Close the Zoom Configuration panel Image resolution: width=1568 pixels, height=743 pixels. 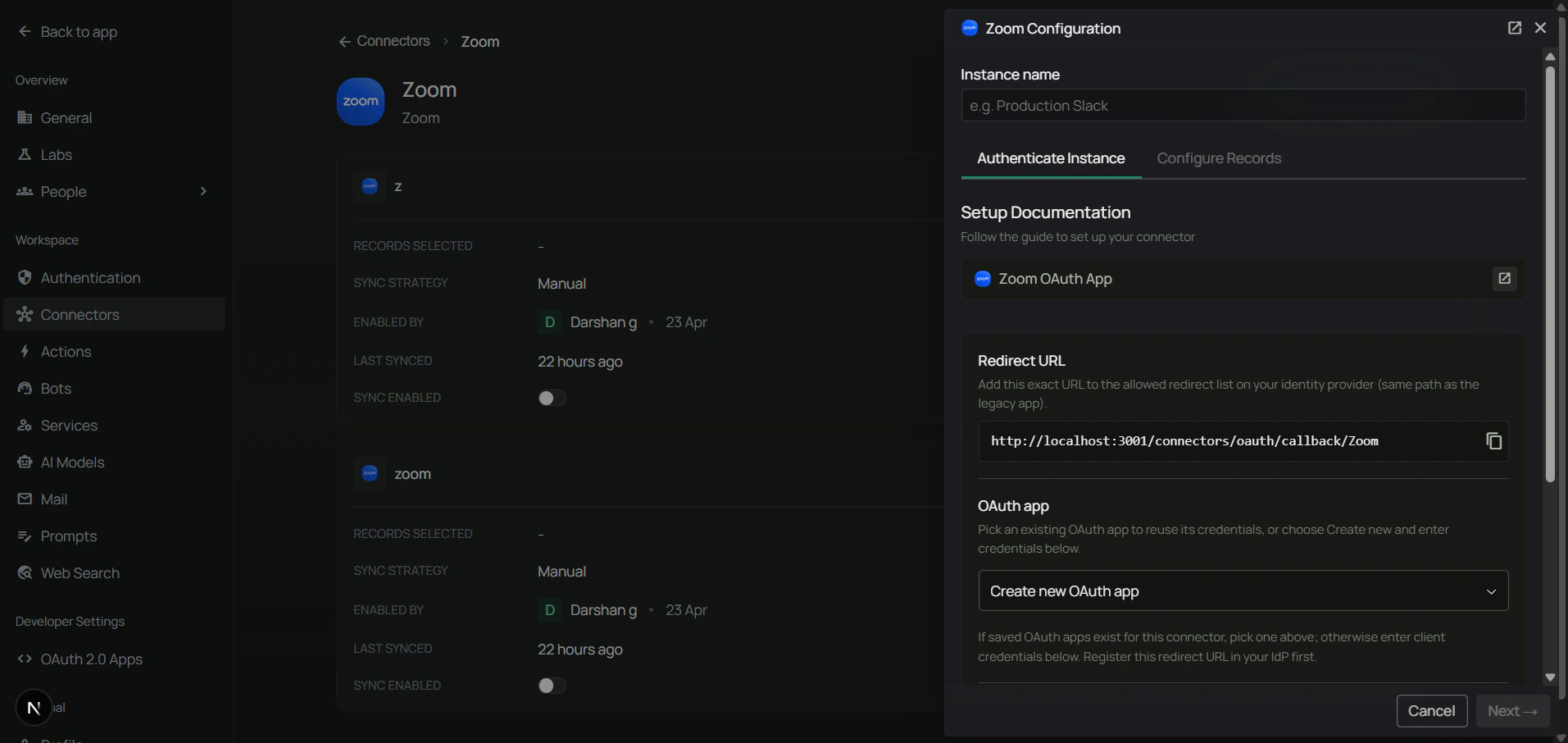[x=1540, y=28]
